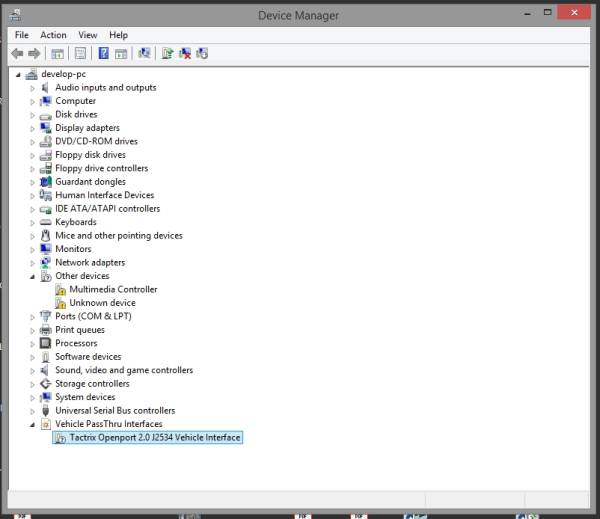Click the Storage controllers icon
The width and height of the screenshot is (600, 519).
[46, 384]
